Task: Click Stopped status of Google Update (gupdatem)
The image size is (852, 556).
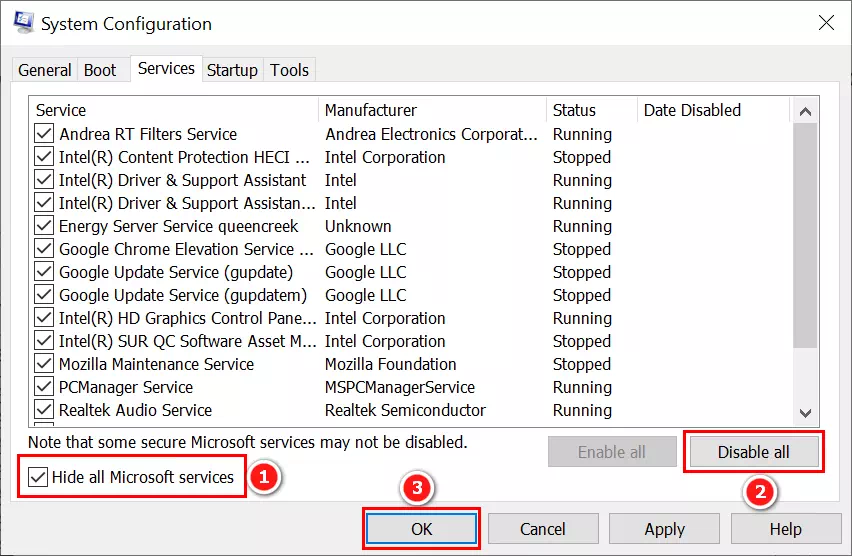Action: [582, 295]
